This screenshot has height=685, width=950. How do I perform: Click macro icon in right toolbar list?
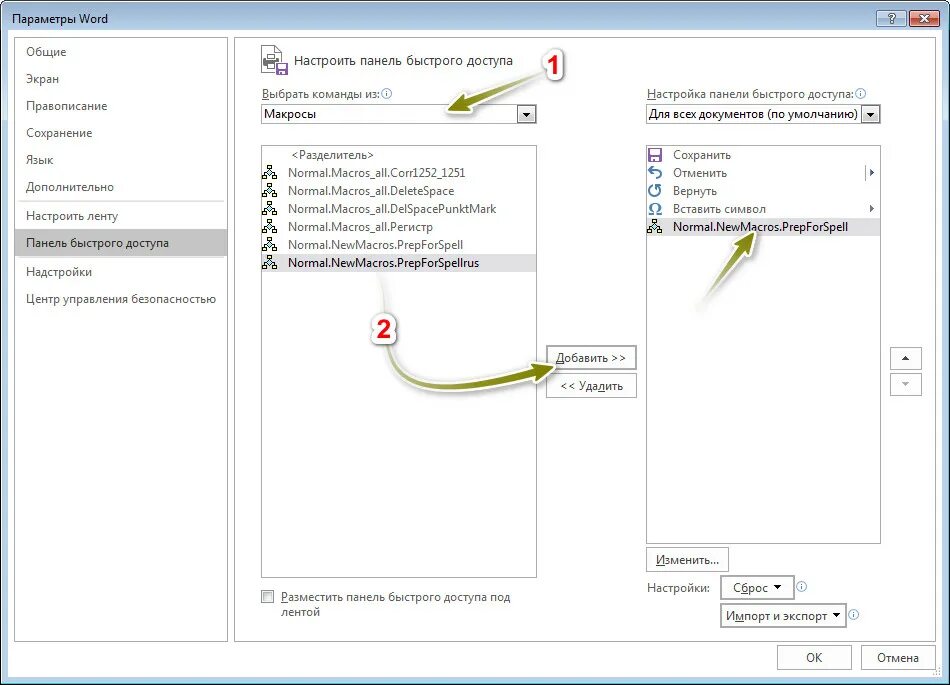point(655,227)
